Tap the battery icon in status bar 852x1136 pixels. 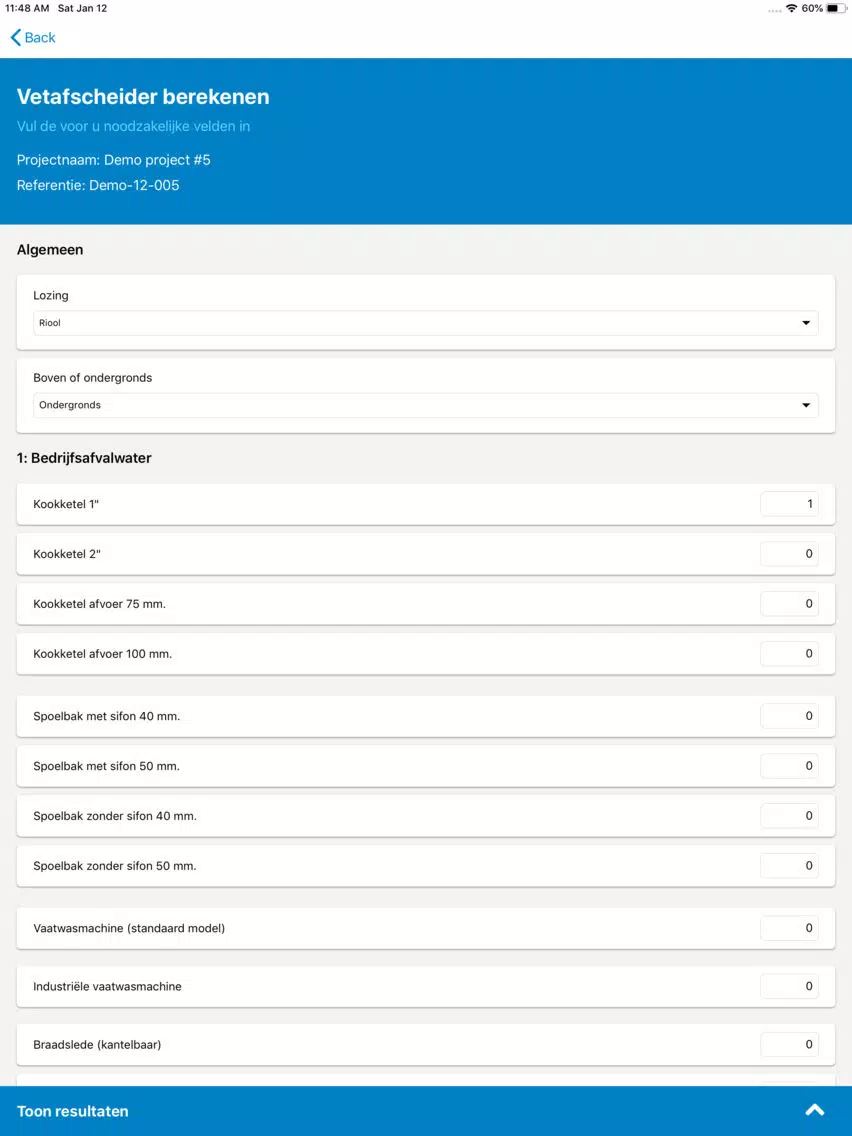[x=836, y=8]
